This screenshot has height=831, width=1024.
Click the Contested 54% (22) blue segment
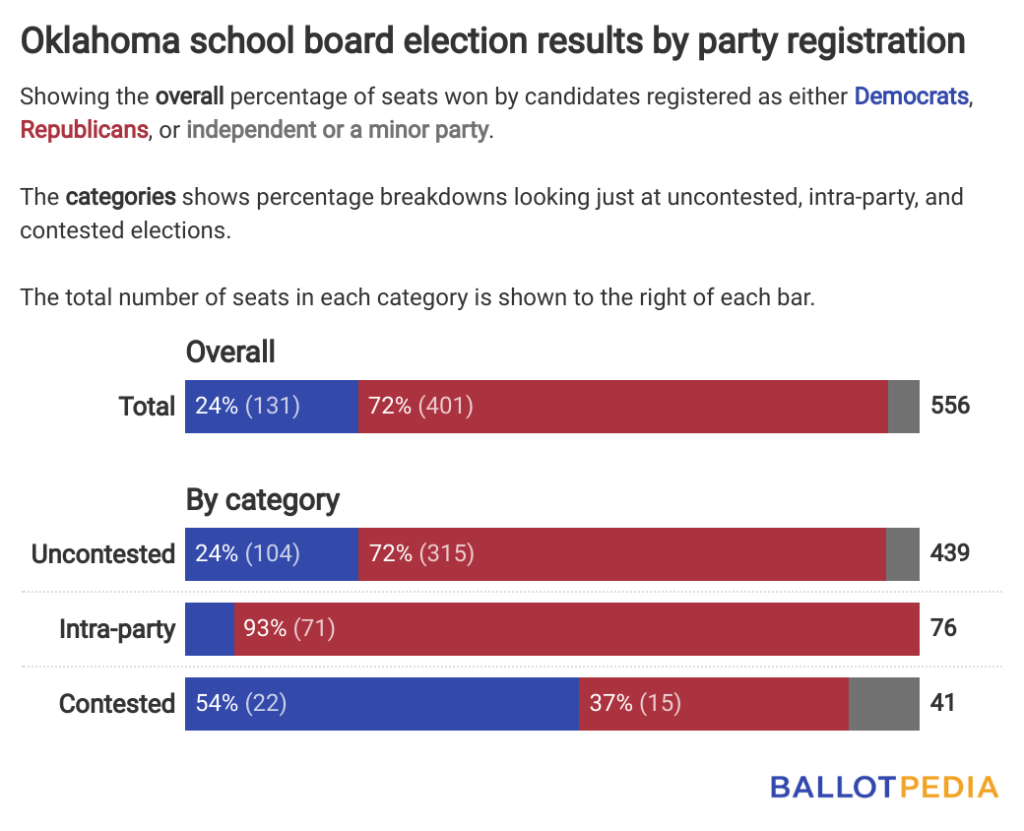click(x=382, y=704)
